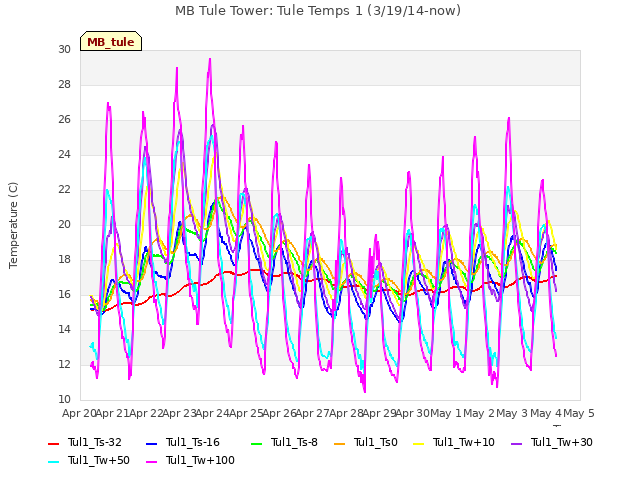Click the red Tul1_Ts-32 legend swatch
Viewport: 640px width, 480px height.
tap(54, 443)
